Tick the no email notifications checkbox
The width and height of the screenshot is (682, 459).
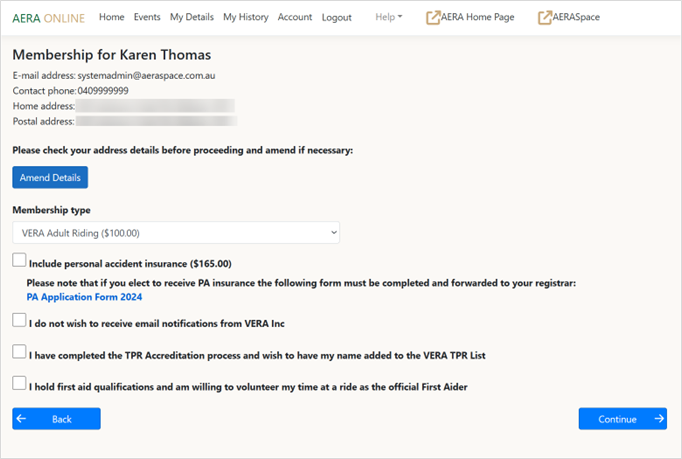[20, 321]
